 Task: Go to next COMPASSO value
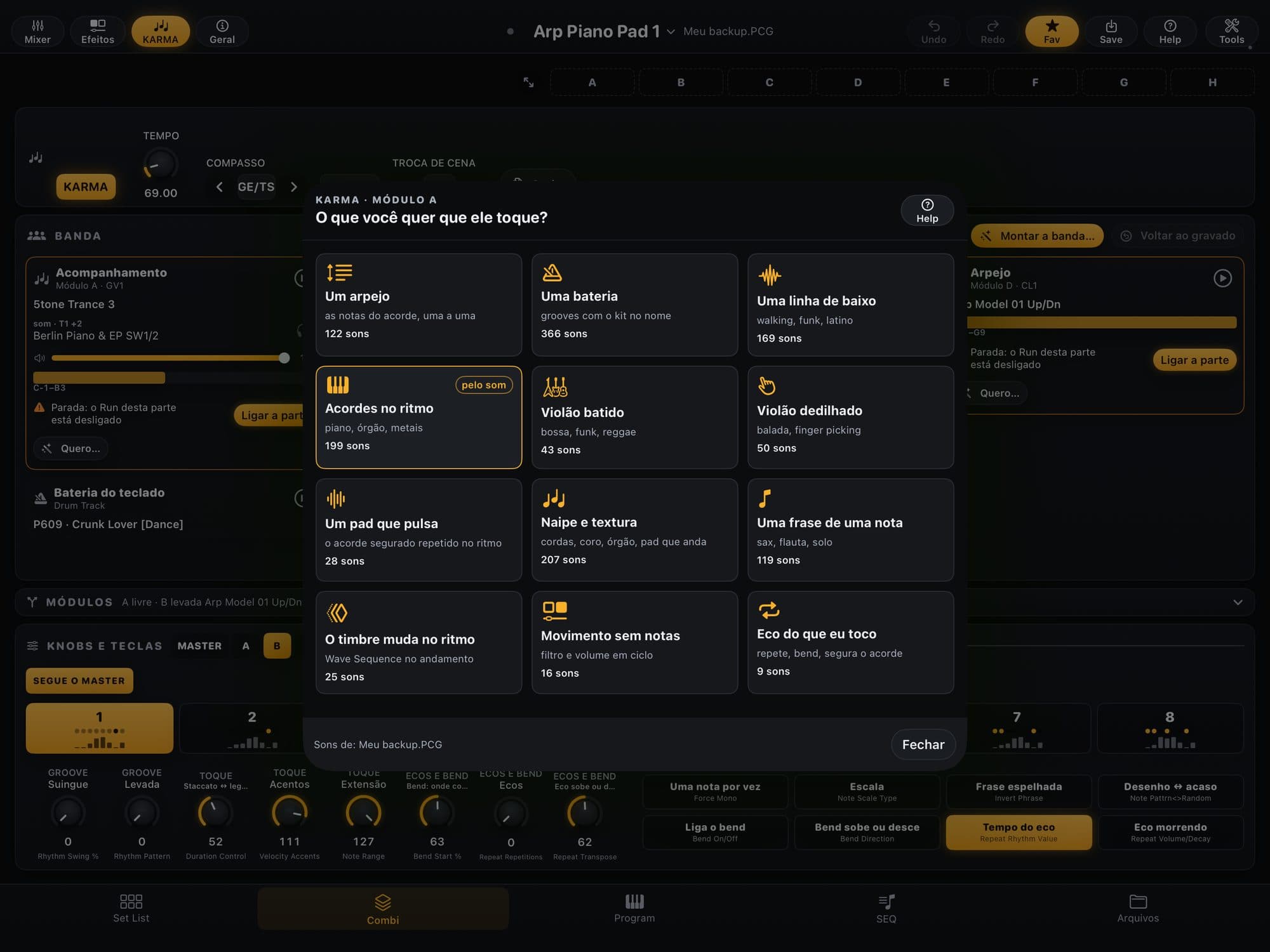click(x=293, y=187)
